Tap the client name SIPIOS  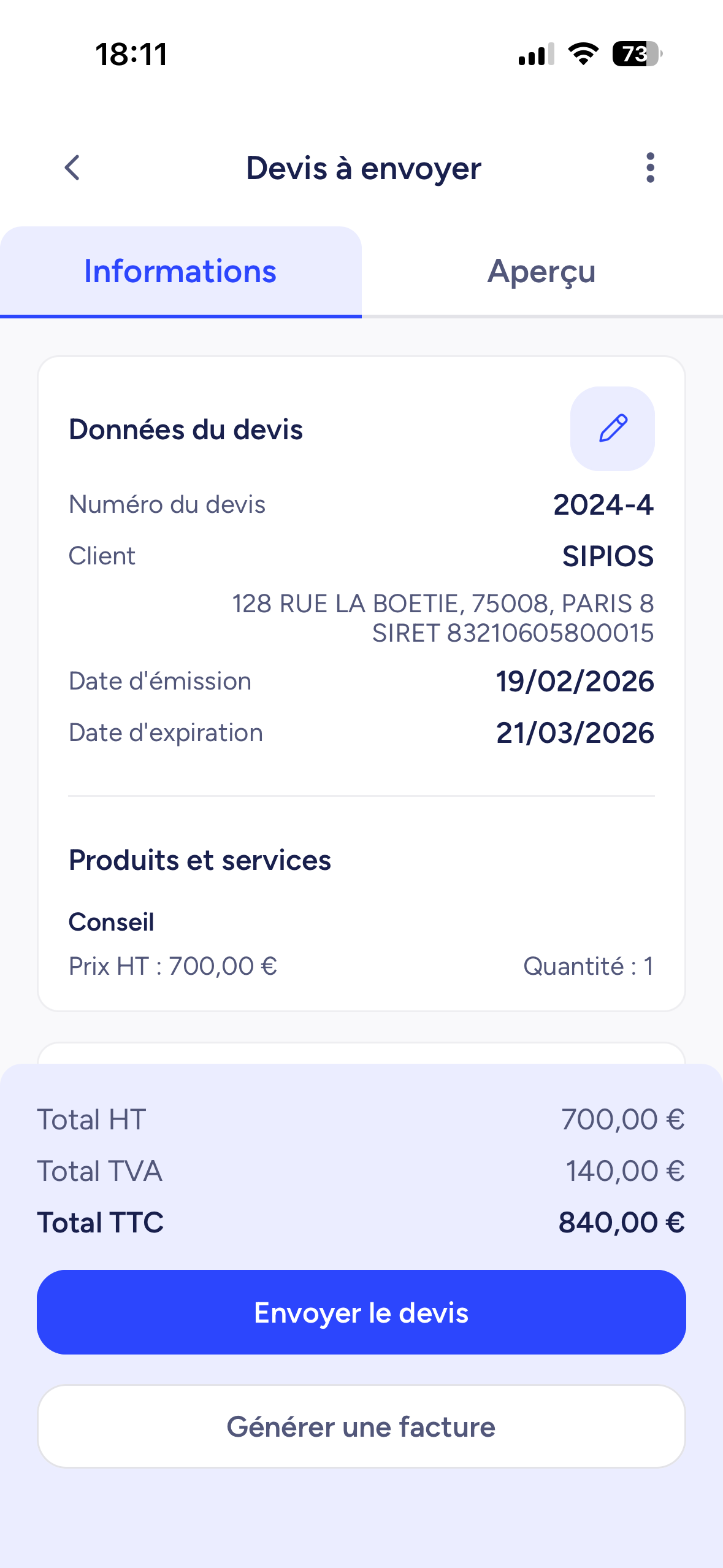tap(608, 556)
